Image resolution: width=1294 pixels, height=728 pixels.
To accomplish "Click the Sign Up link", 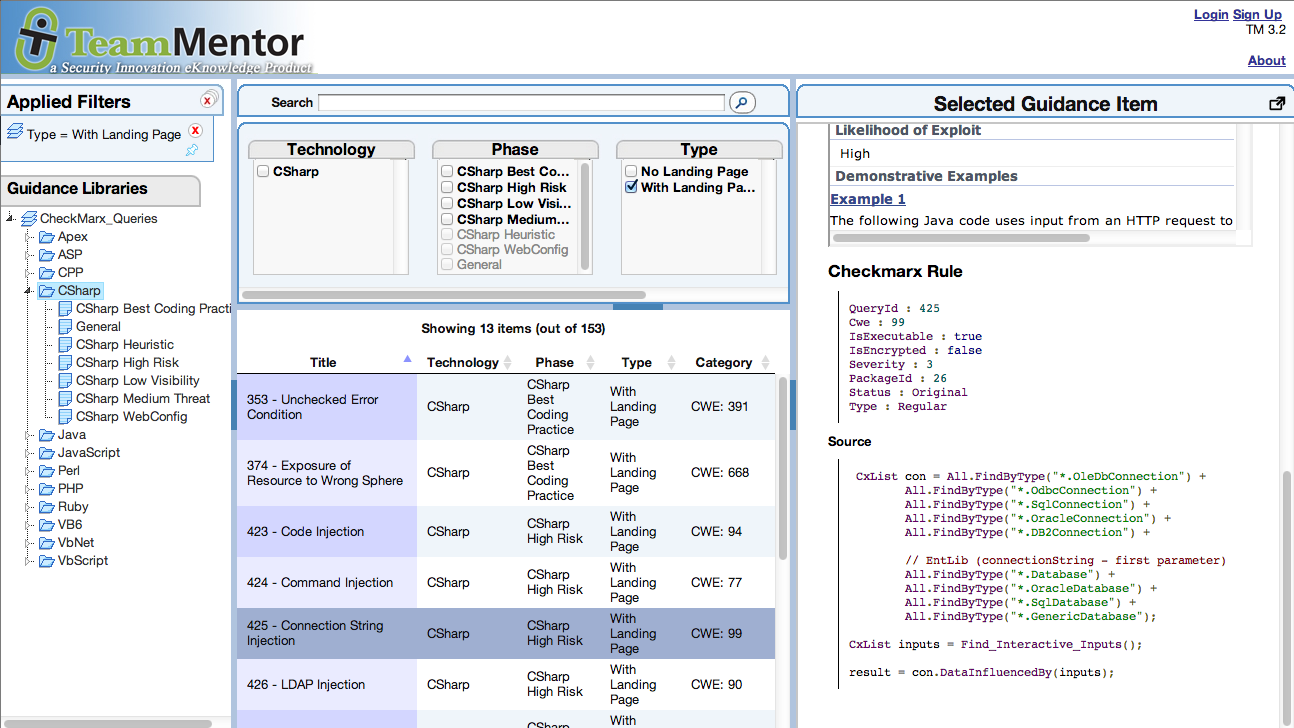I will pos(1257,14).
